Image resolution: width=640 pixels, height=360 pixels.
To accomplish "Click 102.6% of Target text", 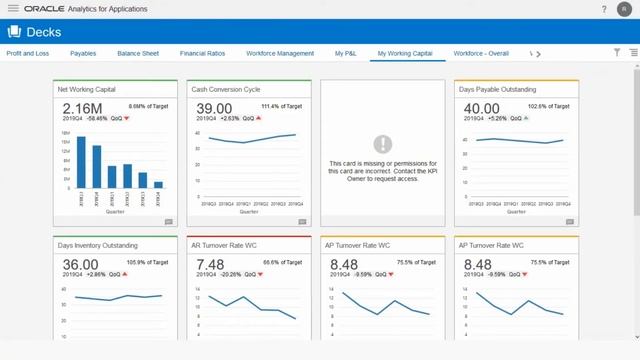I will (x=549, y=106).
